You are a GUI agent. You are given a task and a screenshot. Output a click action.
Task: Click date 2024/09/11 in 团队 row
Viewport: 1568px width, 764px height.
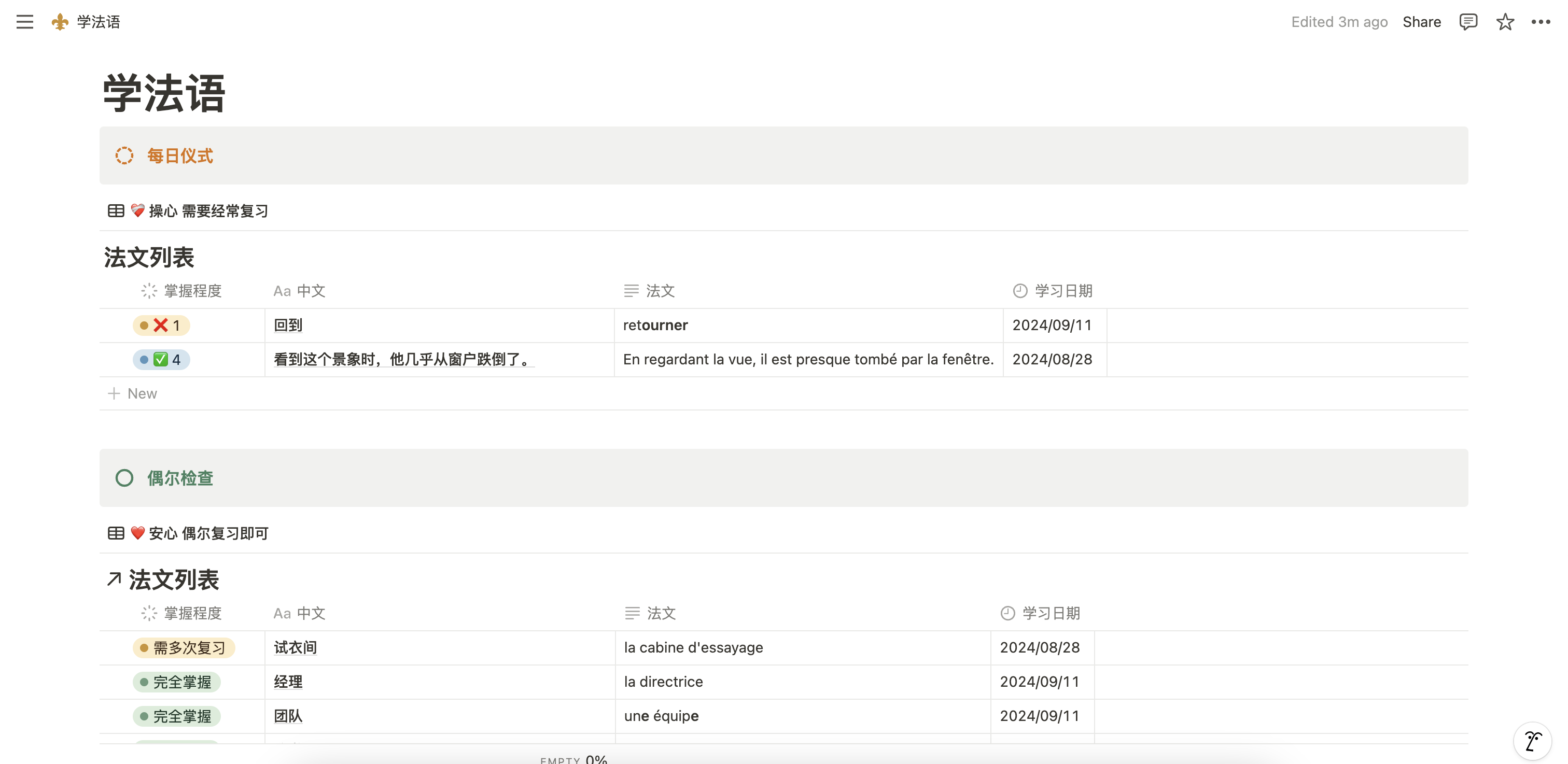pos(1040,716)
